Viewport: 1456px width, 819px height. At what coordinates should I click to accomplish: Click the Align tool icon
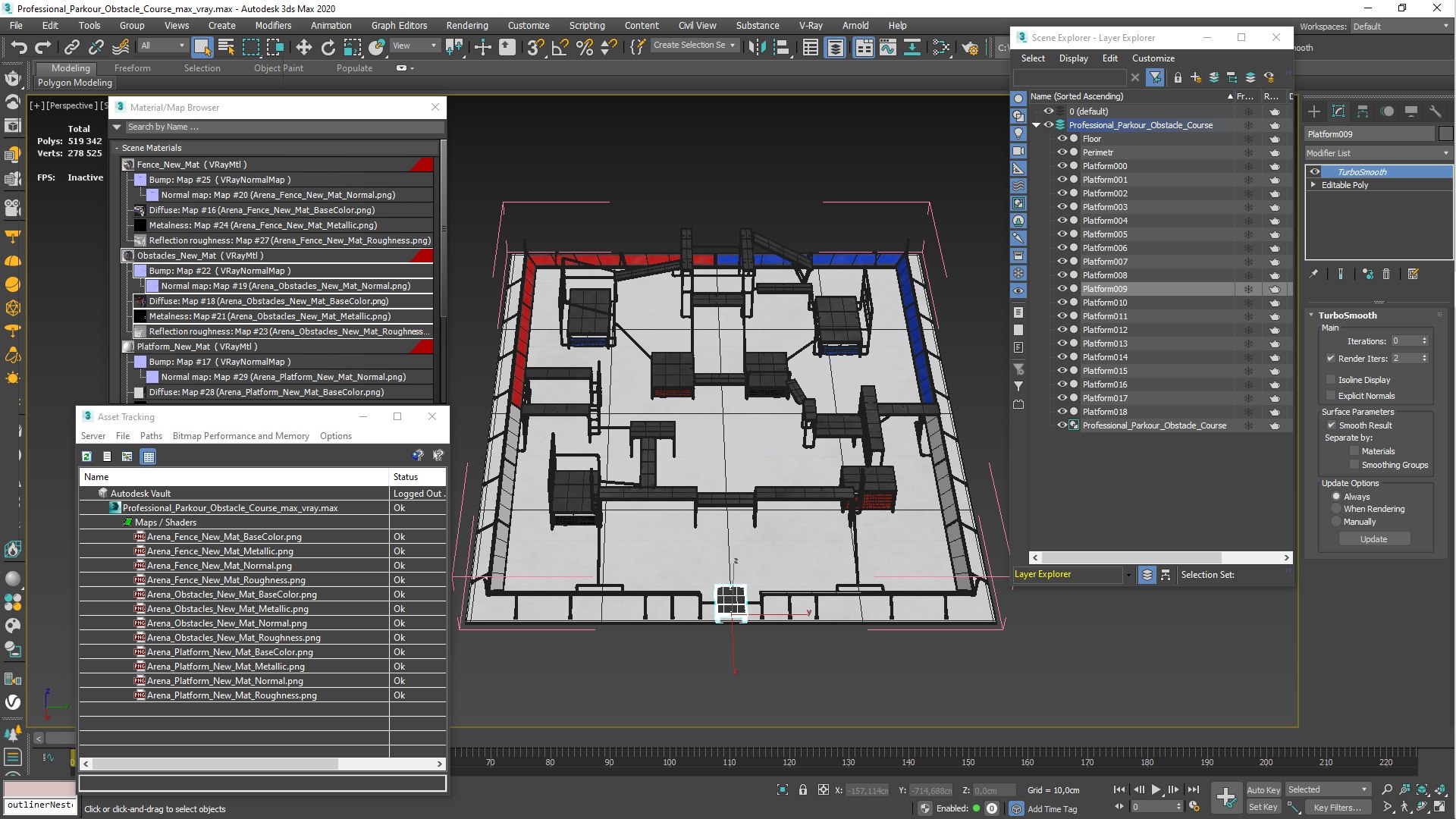(x=780, y=48)
